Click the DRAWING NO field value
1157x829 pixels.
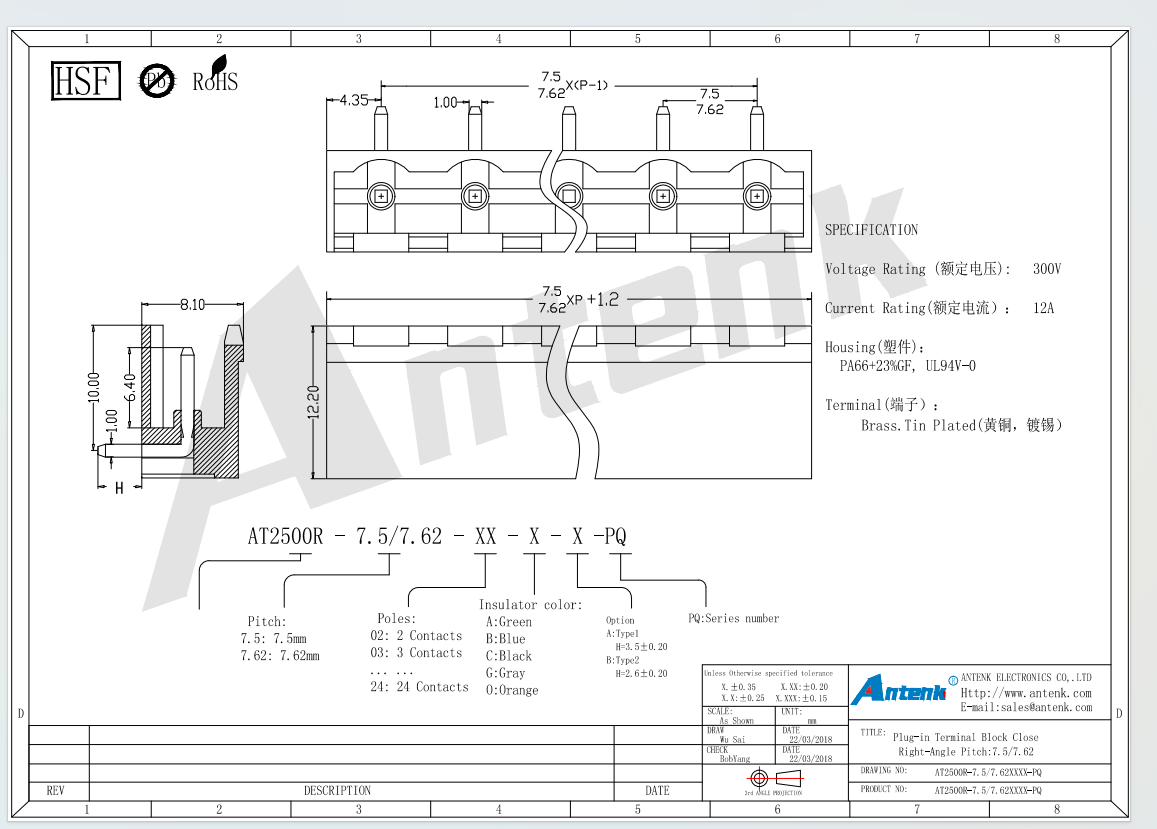tap(988, 772)
